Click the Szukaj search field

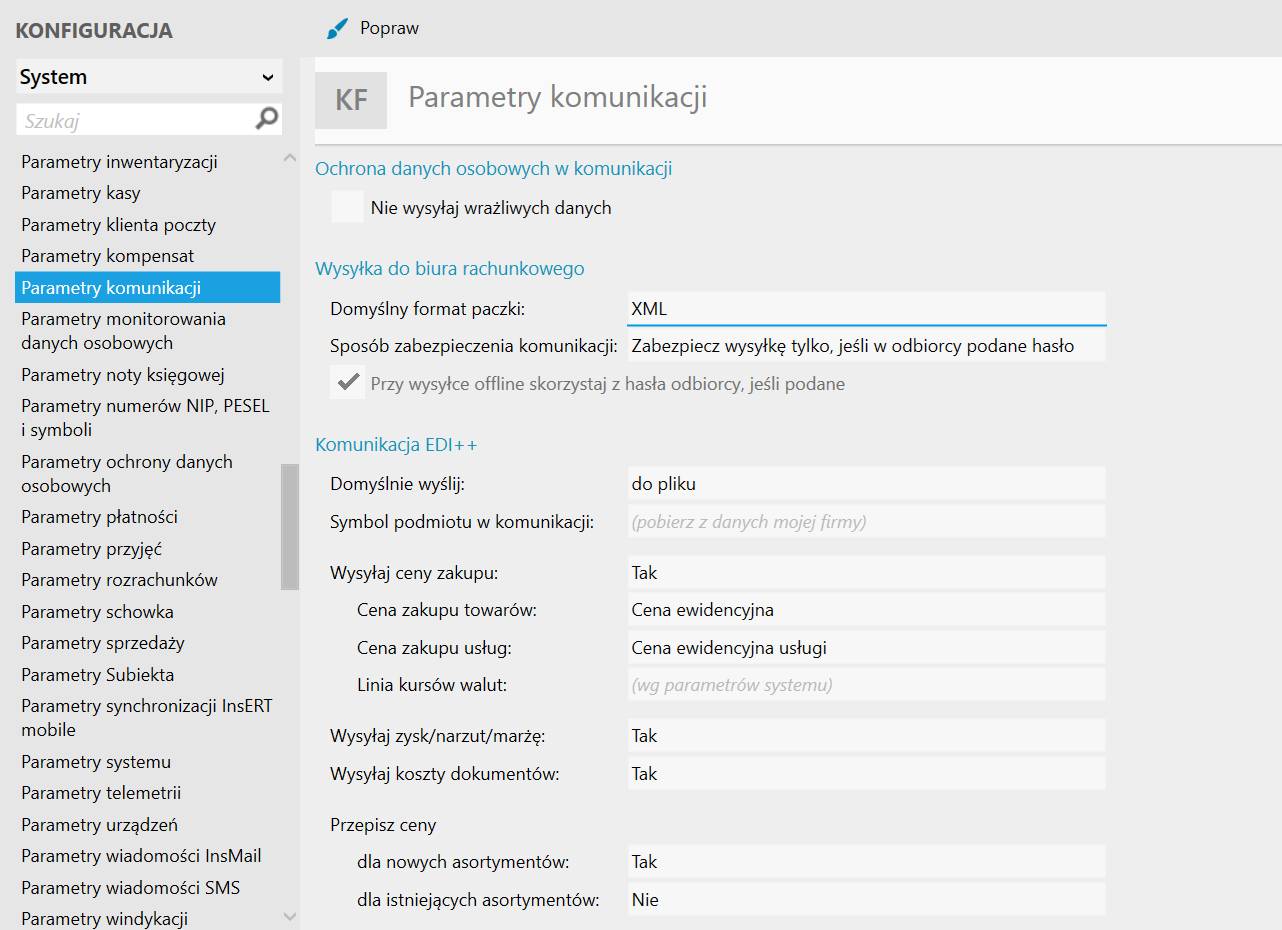(135, 121)
